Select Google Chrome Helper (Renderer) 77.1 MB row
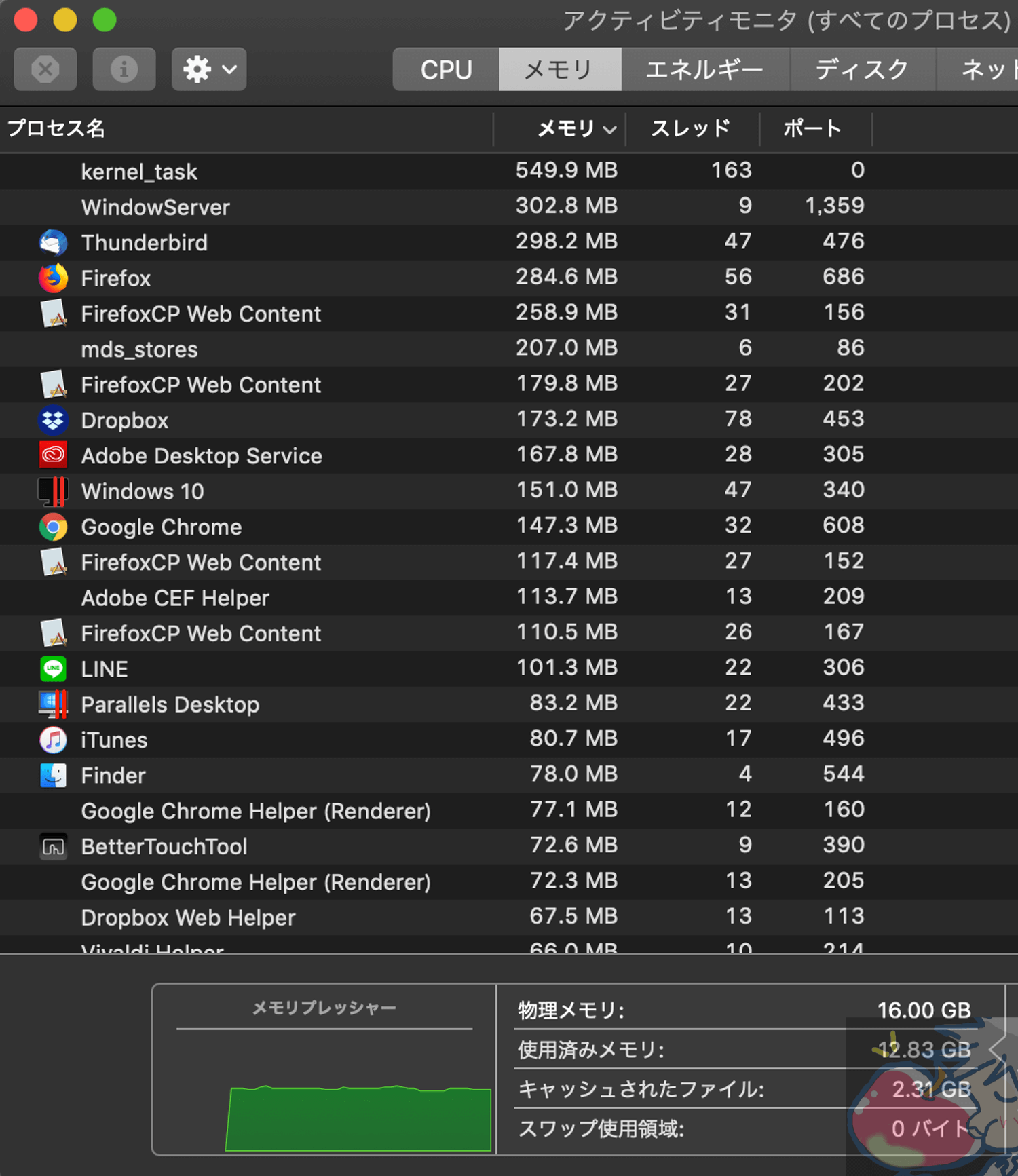Screen dimensions: 1018x1176 (x=509, y=811)
